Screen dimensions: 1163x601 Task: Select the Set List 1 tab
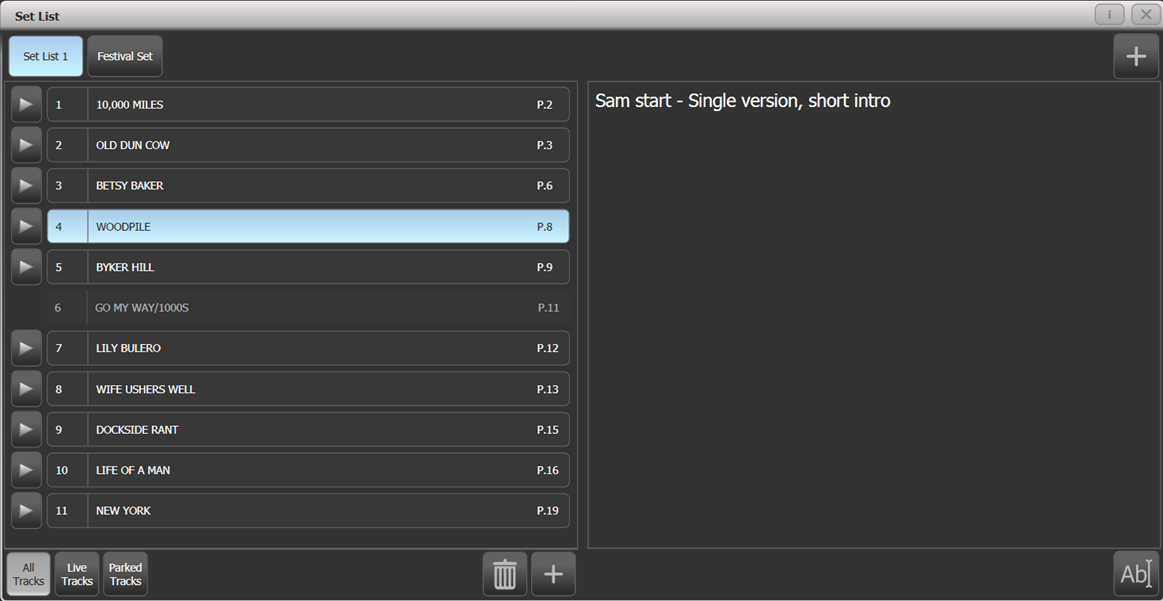tap(45, 56)
